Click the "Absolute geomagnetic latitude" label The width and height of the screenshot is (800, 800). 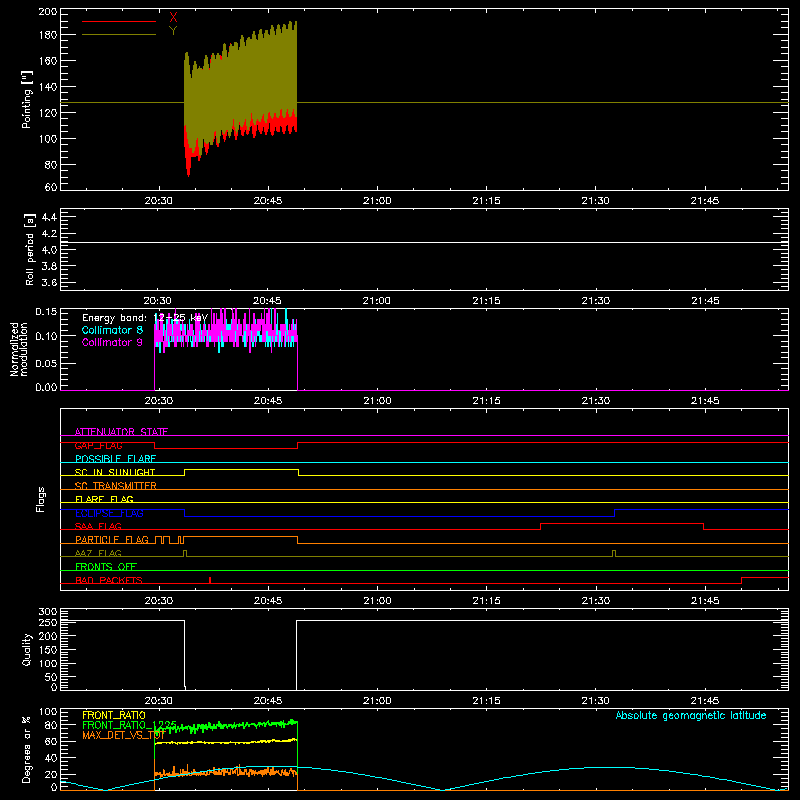(x=691, y=715)
